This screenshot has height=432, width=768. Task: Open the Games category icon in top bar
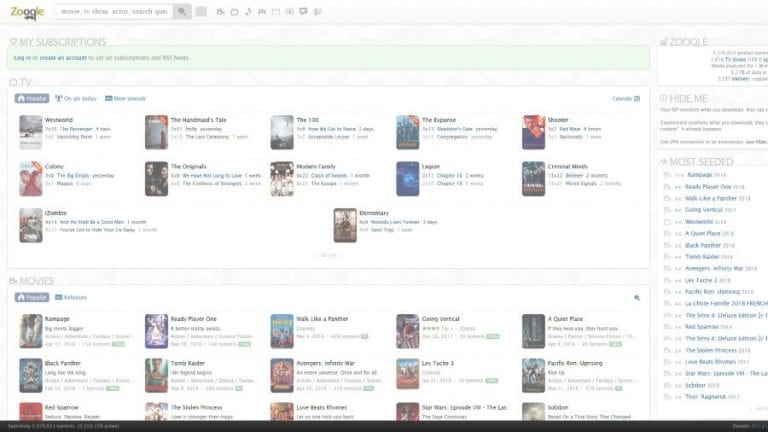[x=262, y=12]
